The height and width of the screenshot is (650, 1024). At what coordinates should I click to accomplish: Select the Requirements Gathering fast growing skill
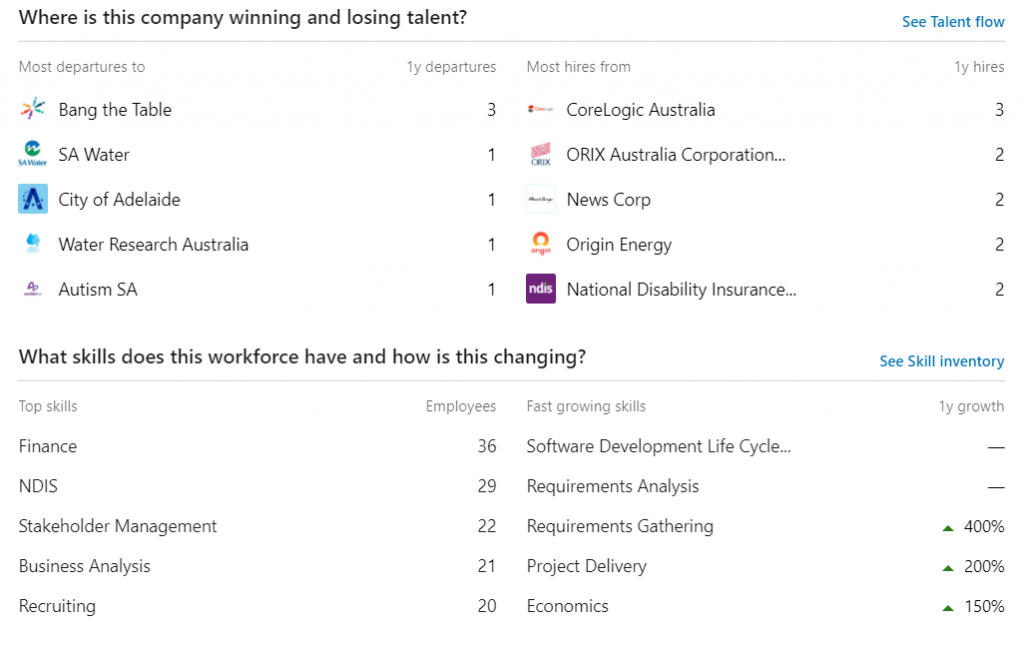[x=620, y=527]
